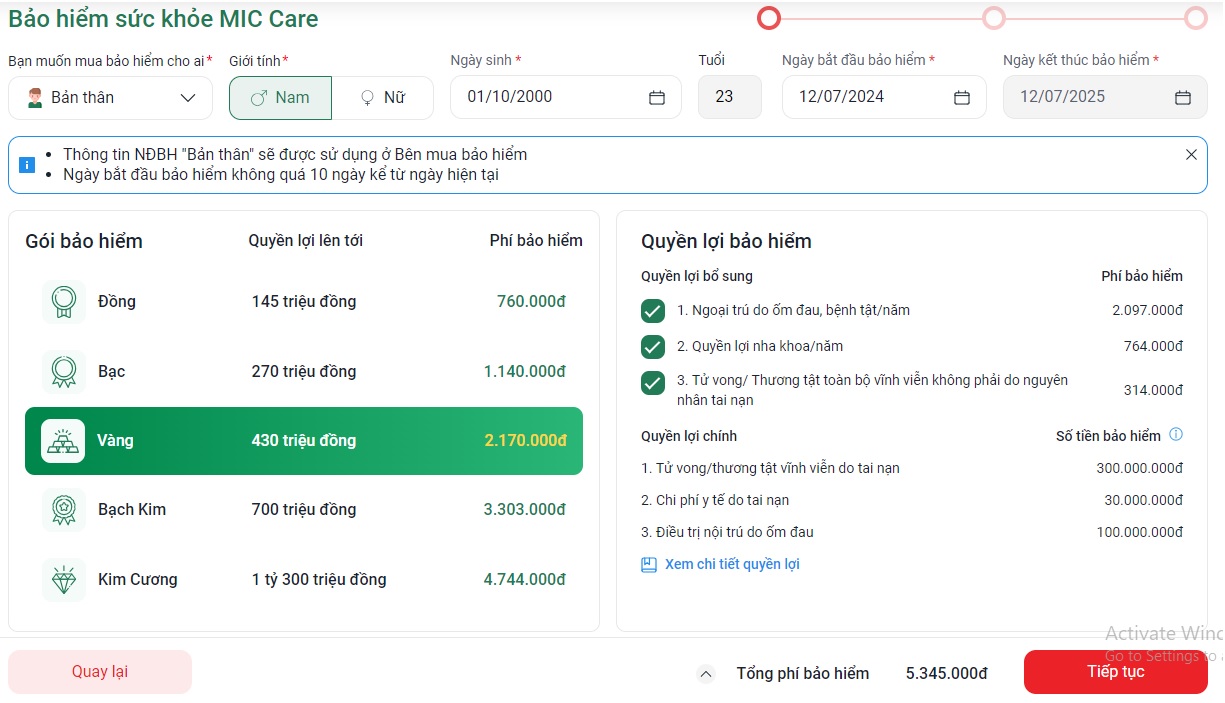Click the Kim Cương diamond icon
The height and width of the screenshot is (703, 1225).
pos(63,579)
